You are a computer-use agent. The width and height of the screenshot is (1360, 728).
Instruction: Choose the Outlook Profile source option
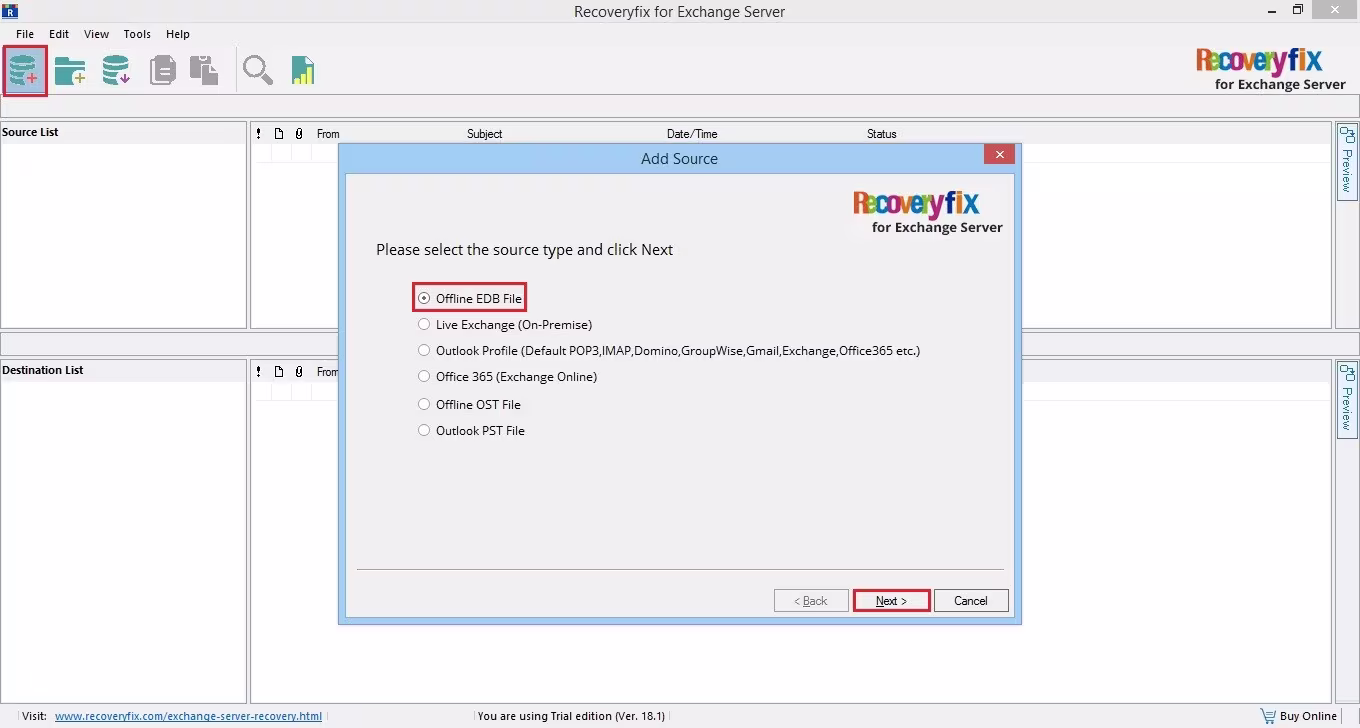click(x=669, y=350)
